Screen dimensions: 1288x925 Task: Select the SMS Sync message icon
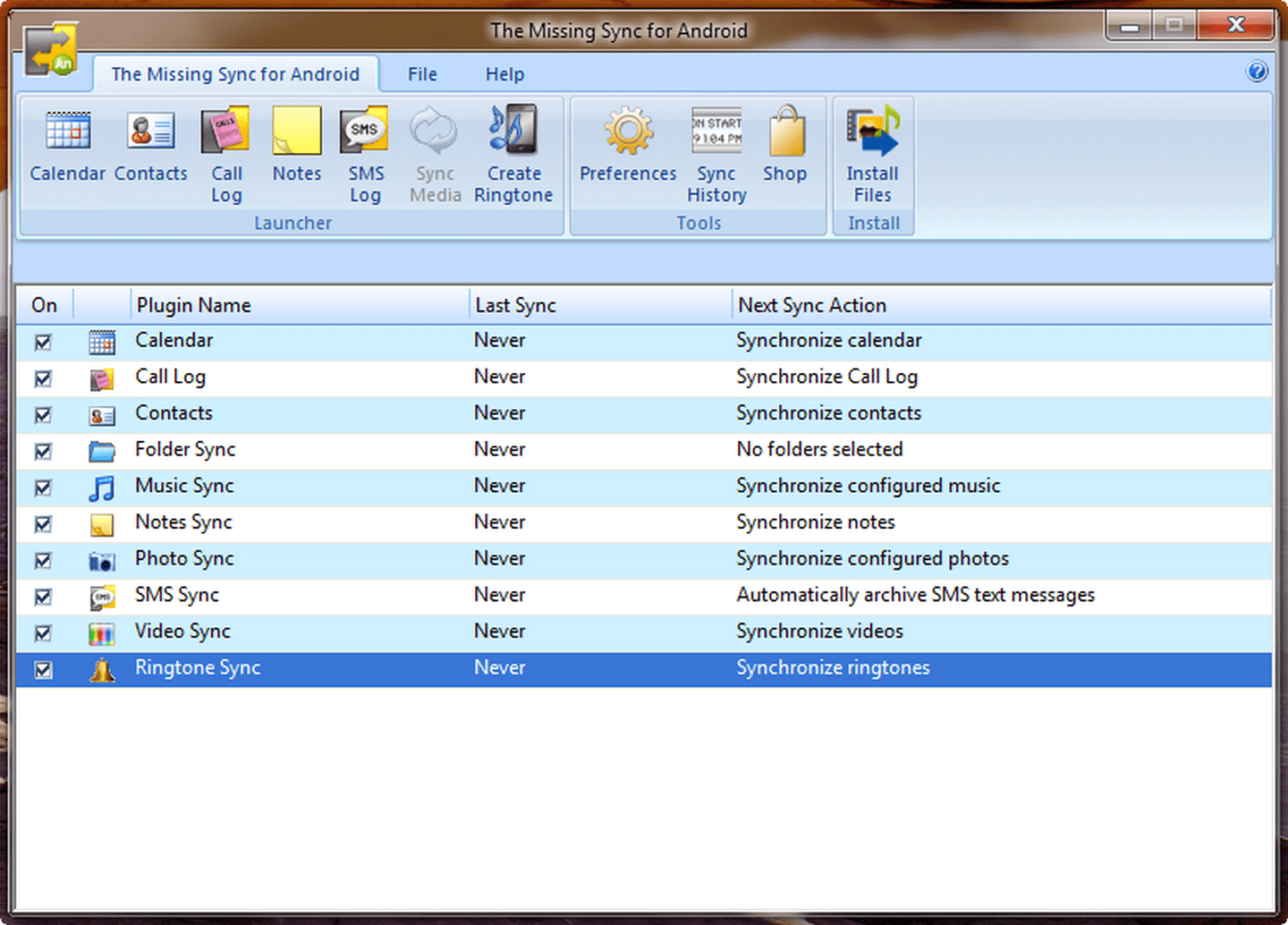[x=102, y=597]
